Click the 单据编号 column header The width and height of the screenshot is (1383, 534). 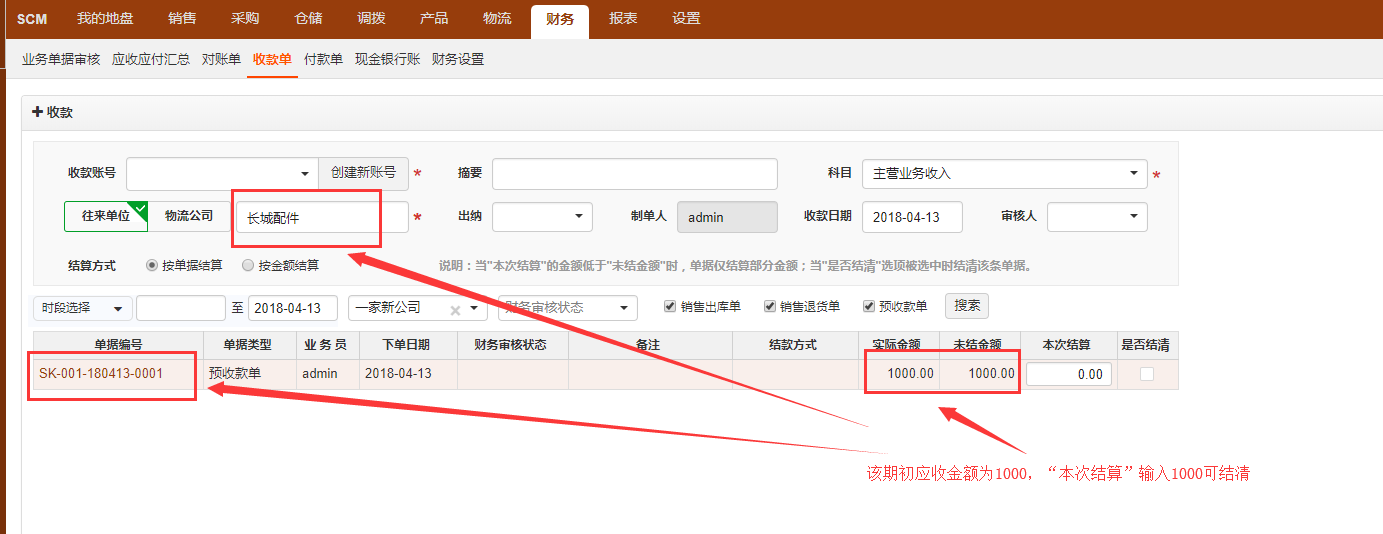pos(118,345)
